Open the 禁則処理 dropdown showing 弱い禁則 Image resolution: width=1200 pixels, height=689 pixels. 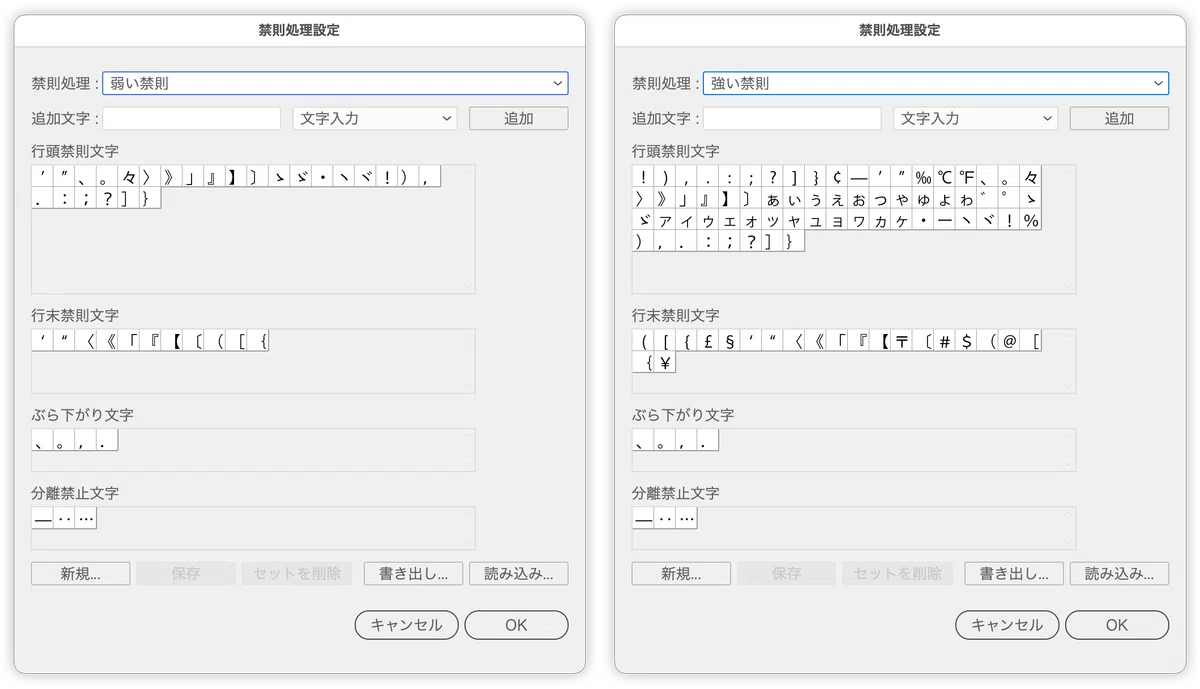pos(335,83)
